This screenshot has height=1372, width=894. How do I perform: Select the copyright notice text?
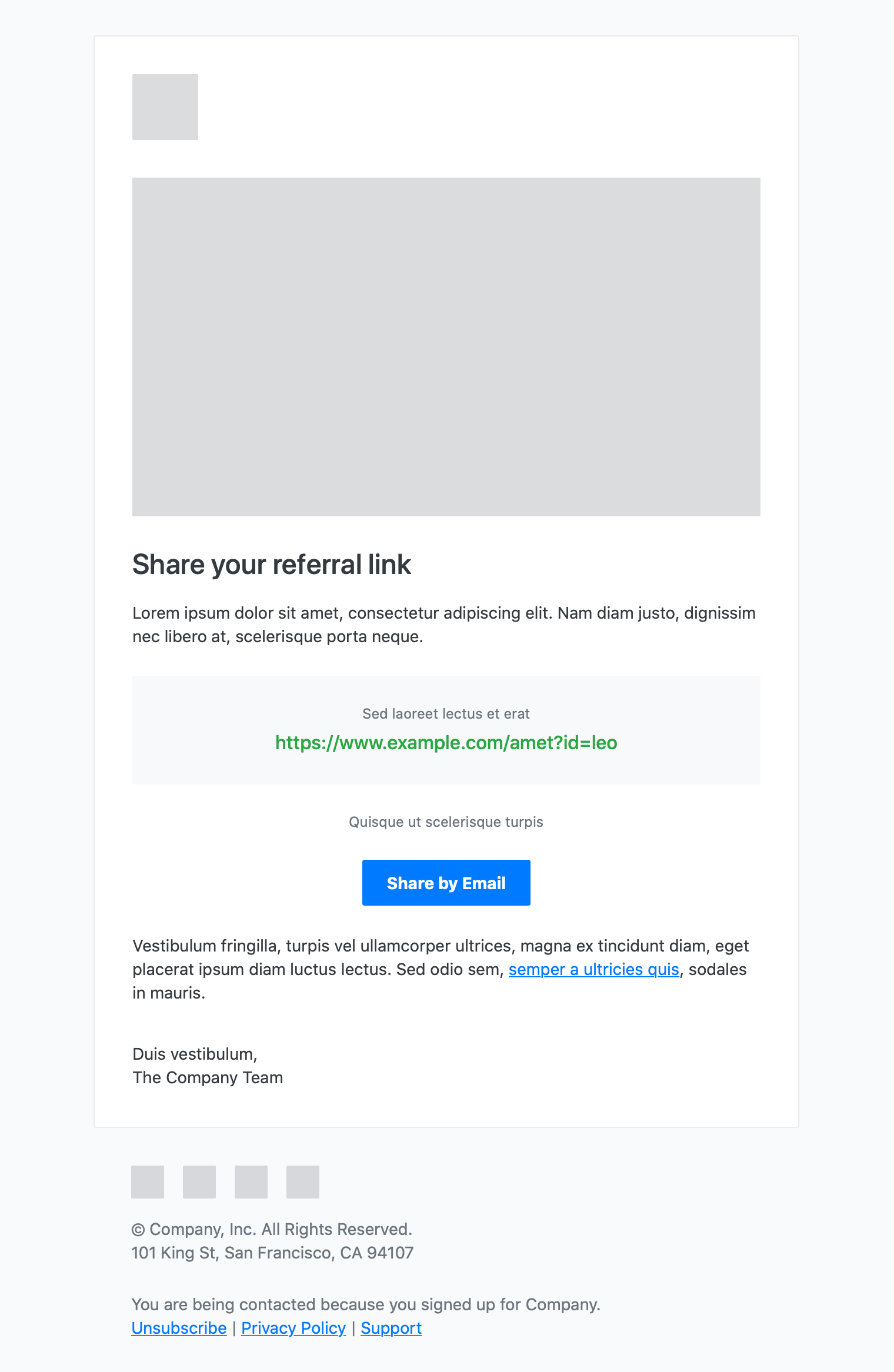pos(272,1229)
